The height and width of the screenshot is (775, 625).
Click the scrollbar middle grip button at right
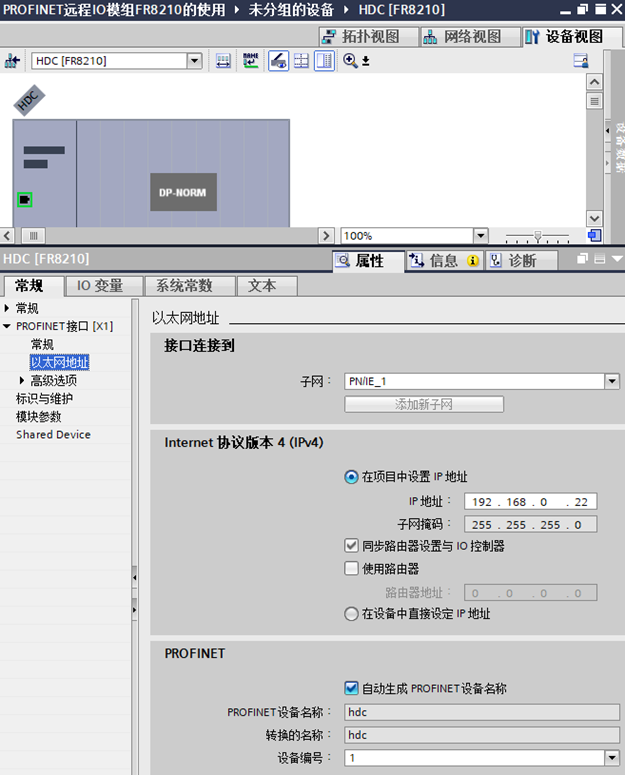(x=594, y=101)
